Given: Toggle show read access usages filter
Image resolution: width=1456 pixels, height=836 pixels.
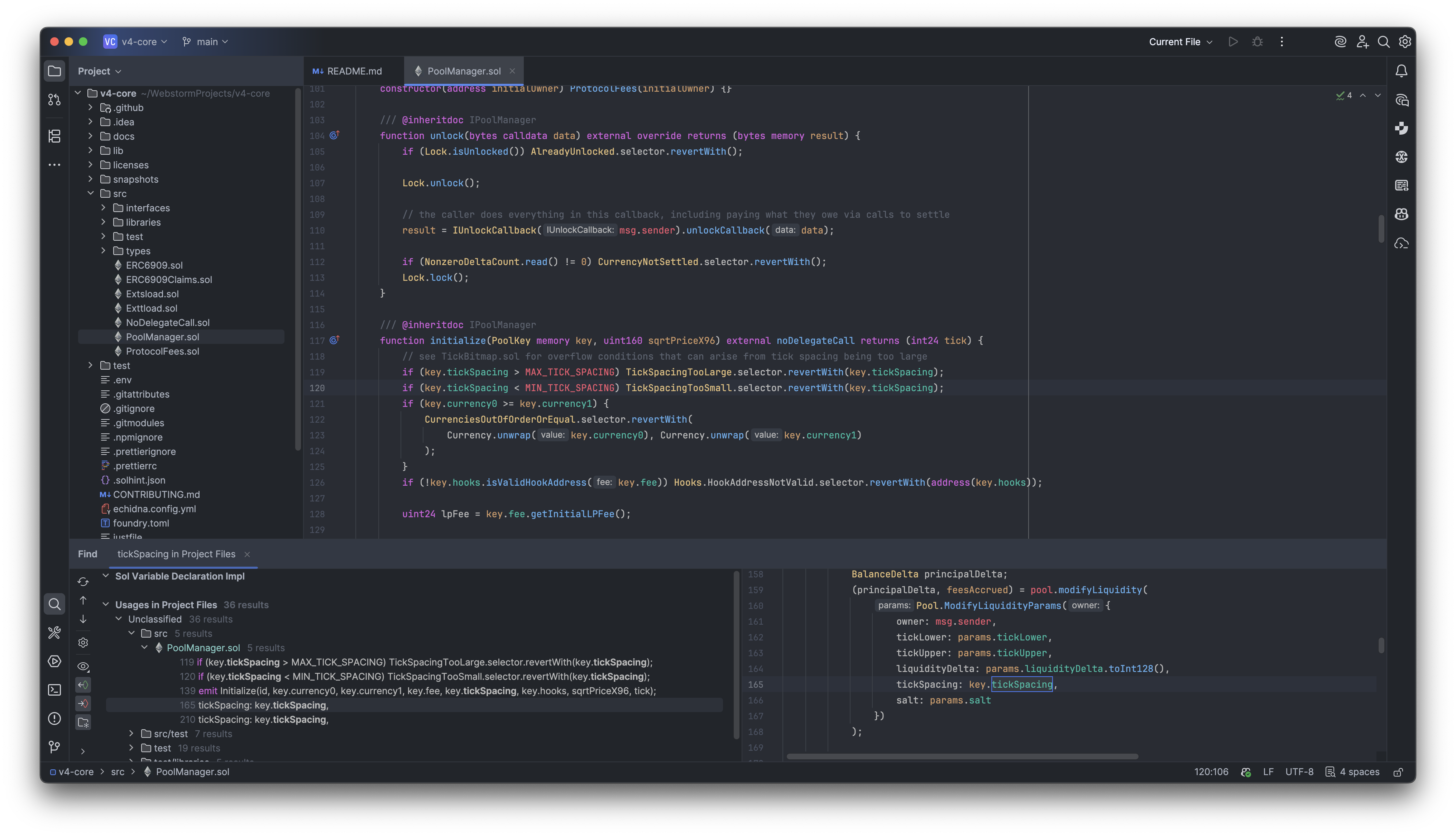Looking at the screenshot, I should (83, 684).
